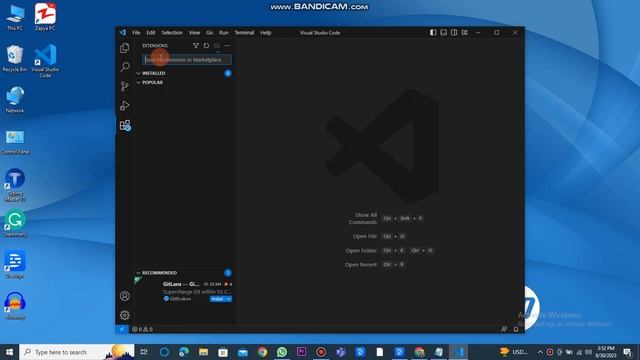Open Extensions views and more actions
Image resolution: width=640 pixels, height=360 pixels.
point(227,46)
